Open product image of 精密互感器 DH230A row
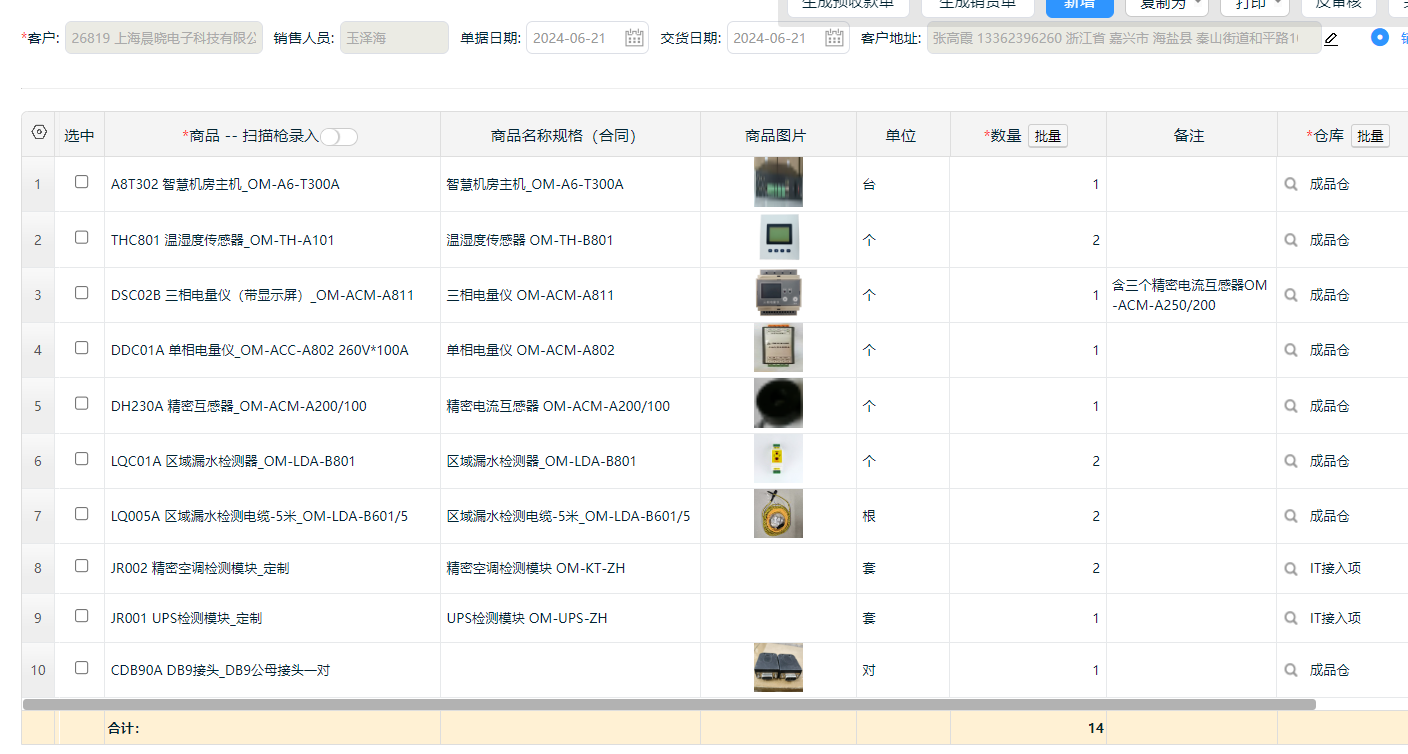 [x=778, y=403]
